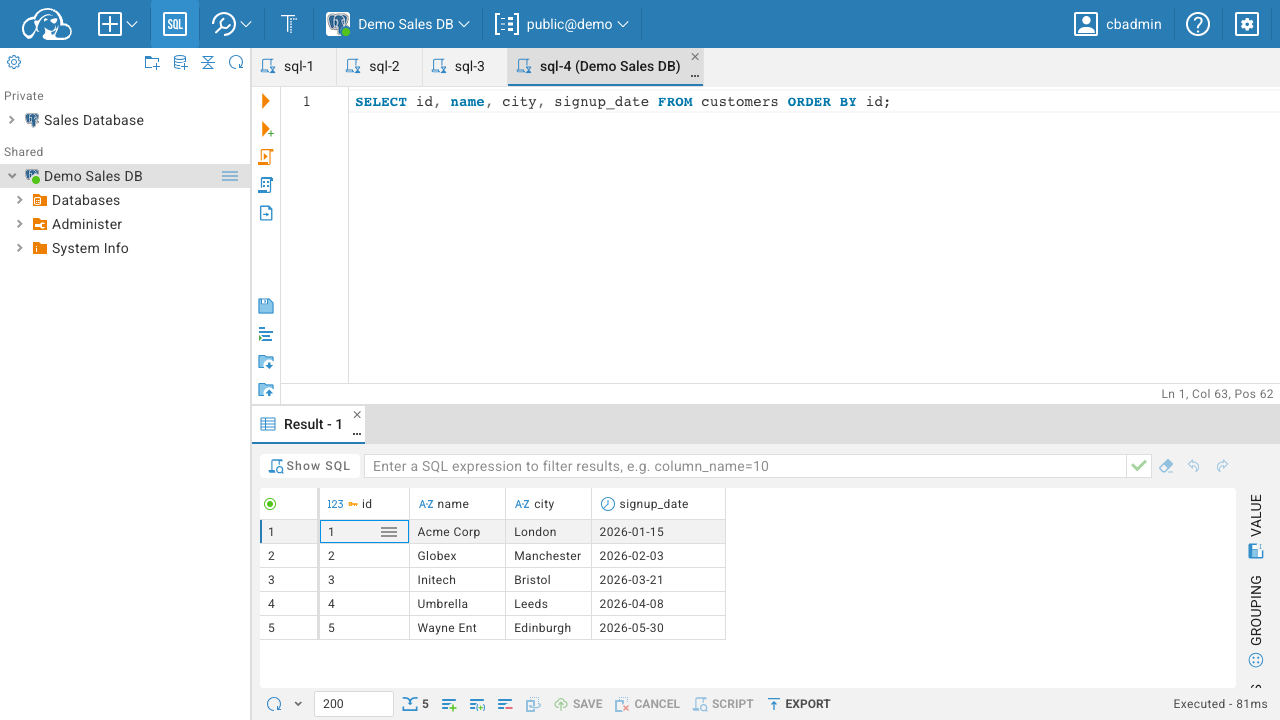Click the row count fetch icon showing 5
Viewport: 1280px width, 720px height.
click(416, 704)
